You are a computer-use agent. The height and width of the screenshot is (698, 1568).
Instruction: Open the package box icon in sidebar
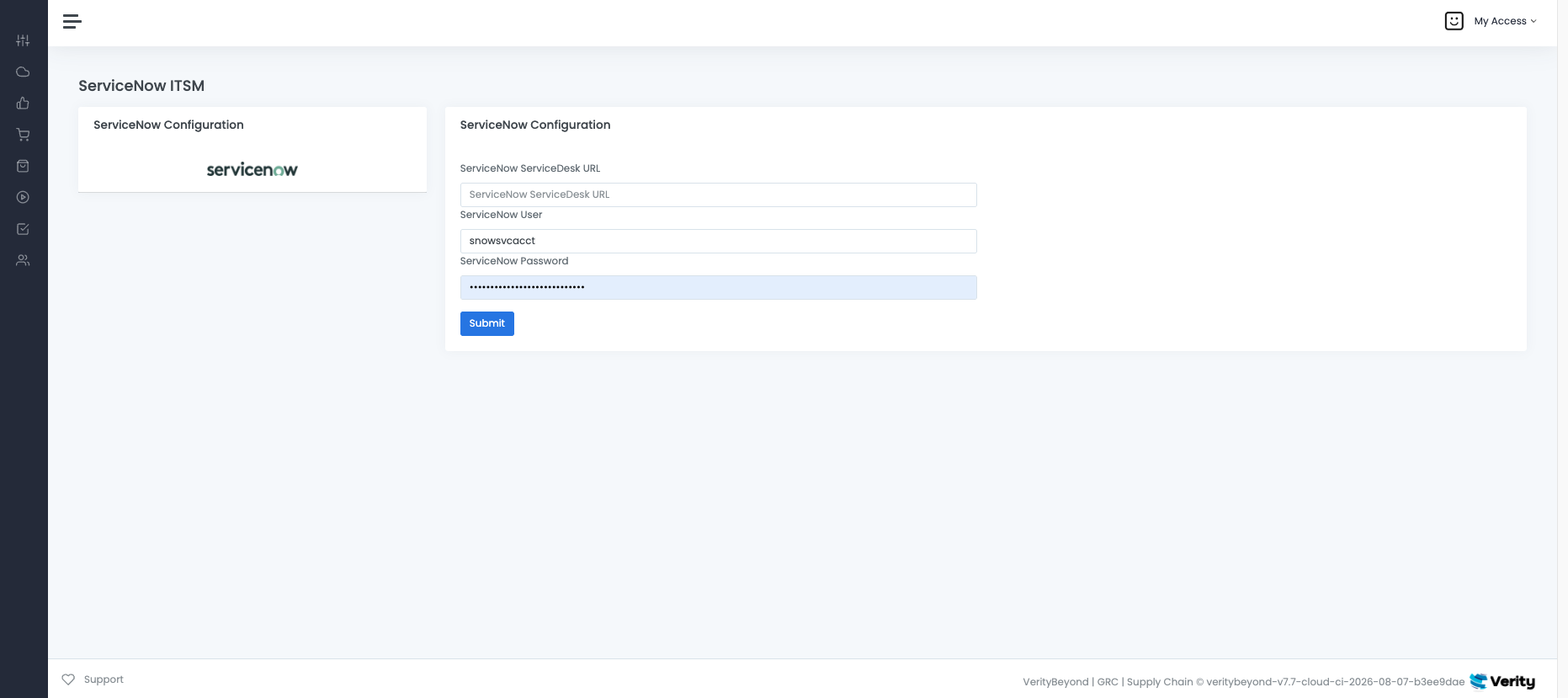(23, 166)
